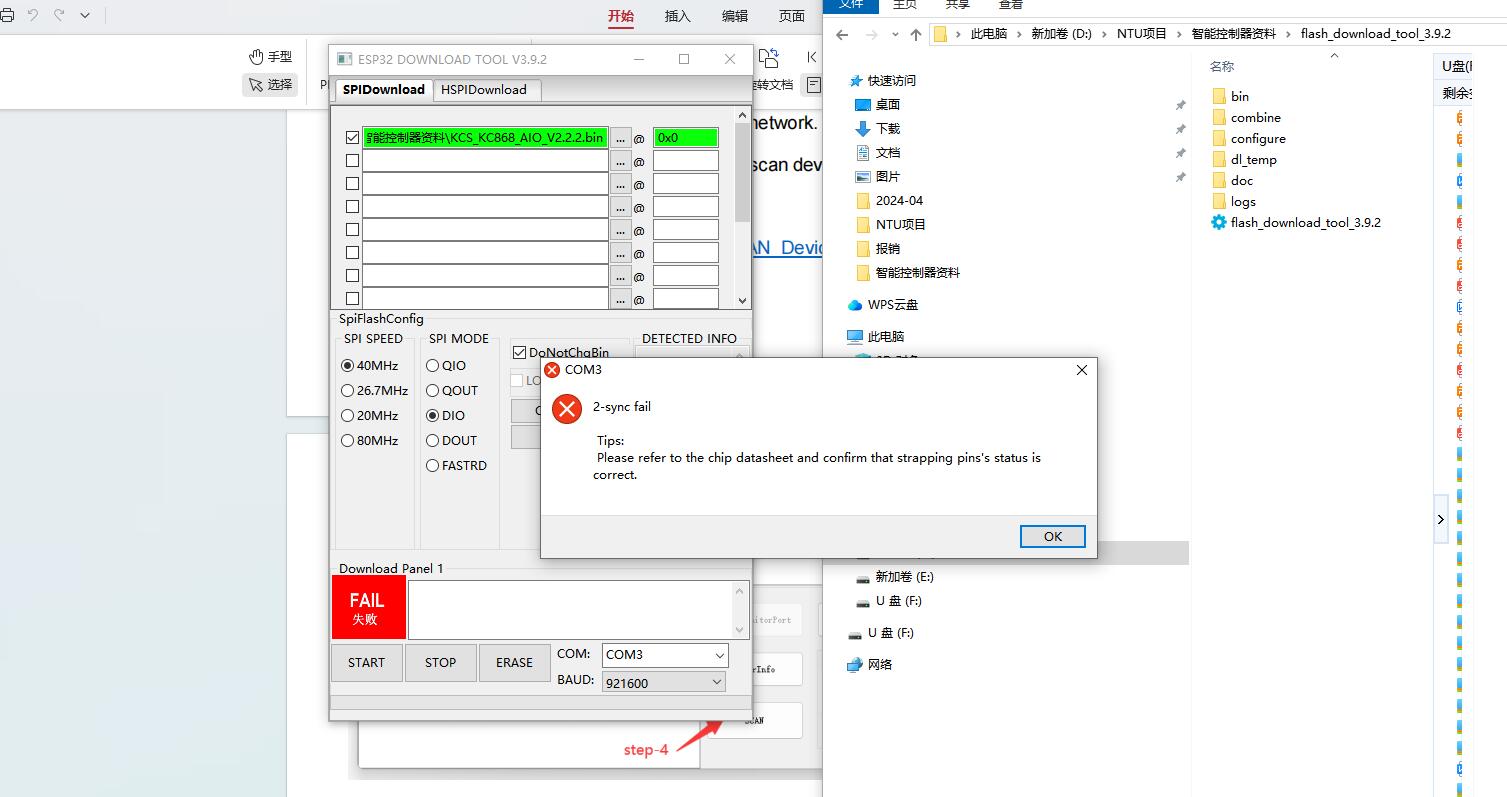Viewport: 1507px width, 797px height.
Task: Click OK in the sync fail dialog
Action: [1052, 537]
